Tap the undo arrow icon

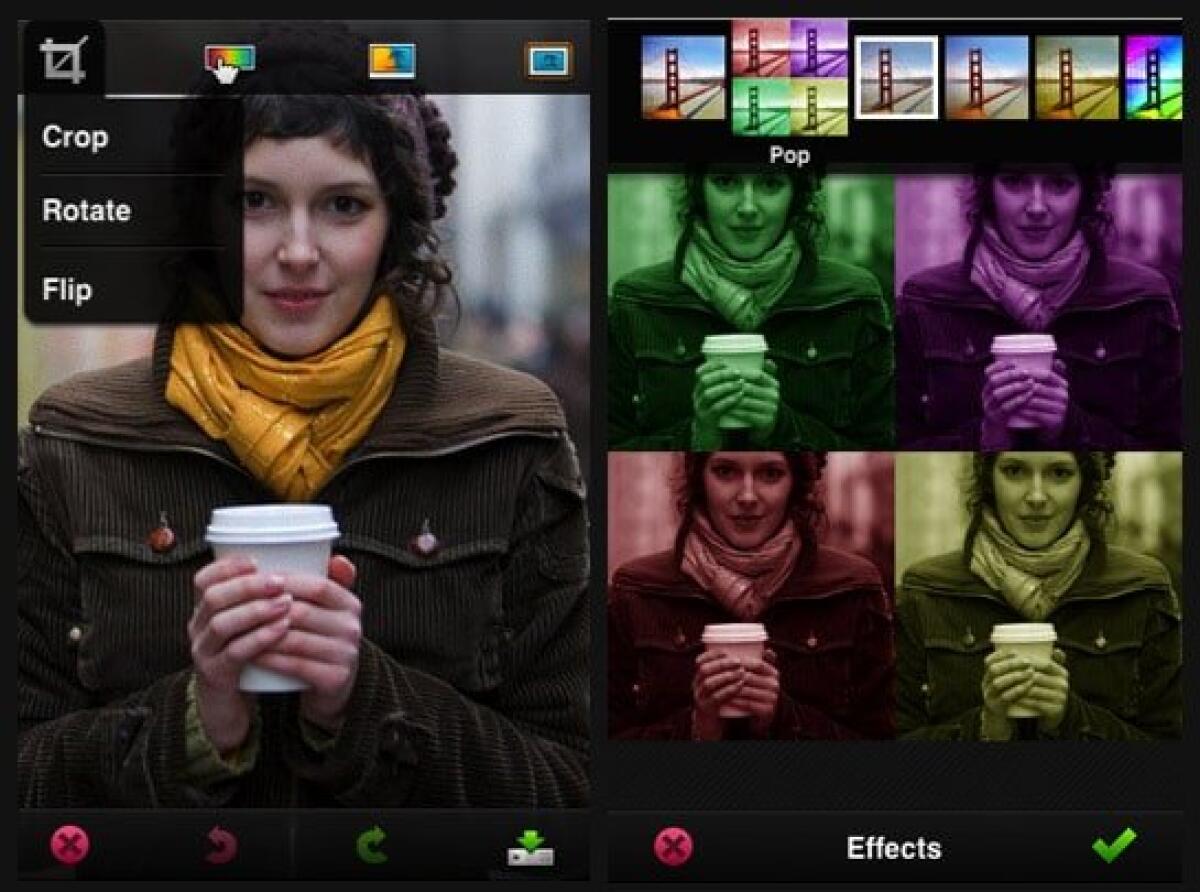[x=220, y=846]
